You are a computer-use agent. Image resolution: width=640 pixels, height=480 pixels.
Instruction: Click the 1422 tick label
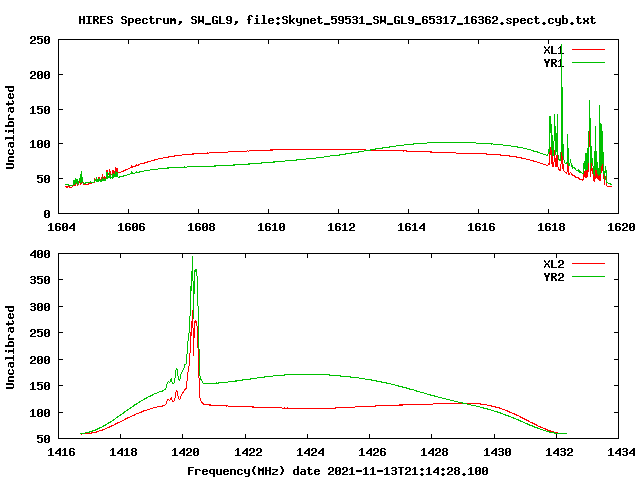(248, 452)
